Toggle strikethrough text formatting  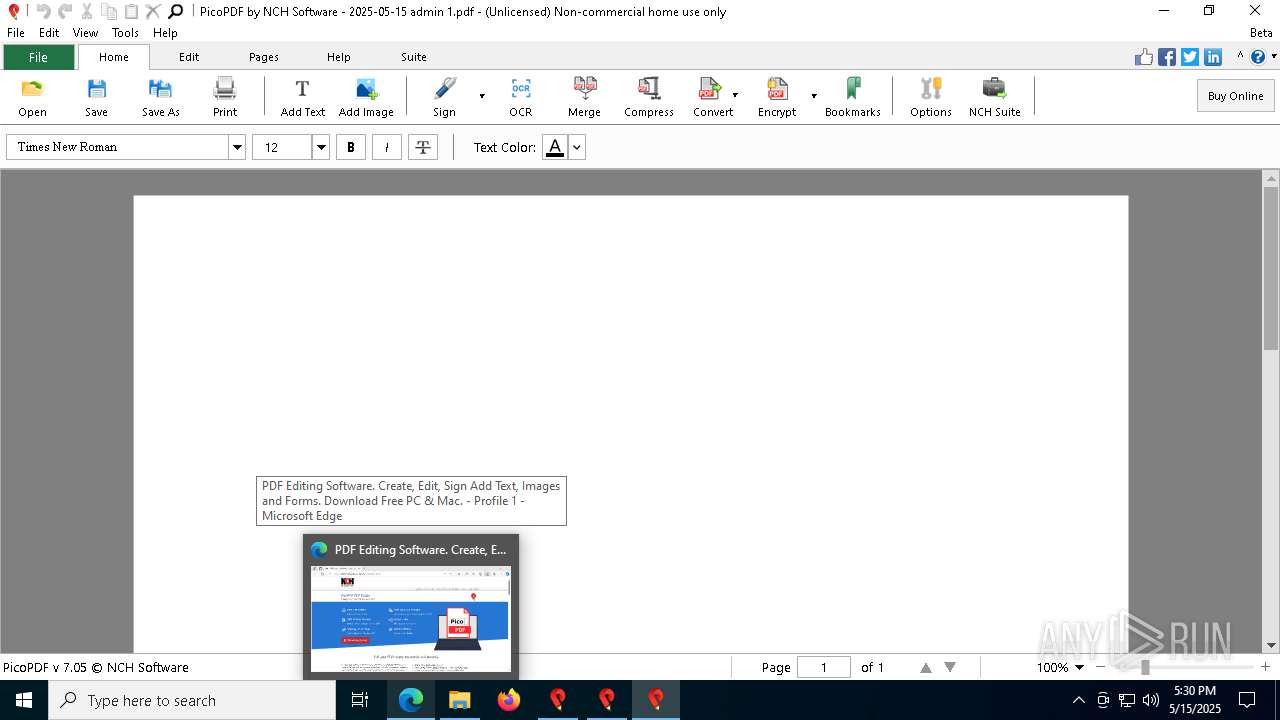[x=423, y=147]
